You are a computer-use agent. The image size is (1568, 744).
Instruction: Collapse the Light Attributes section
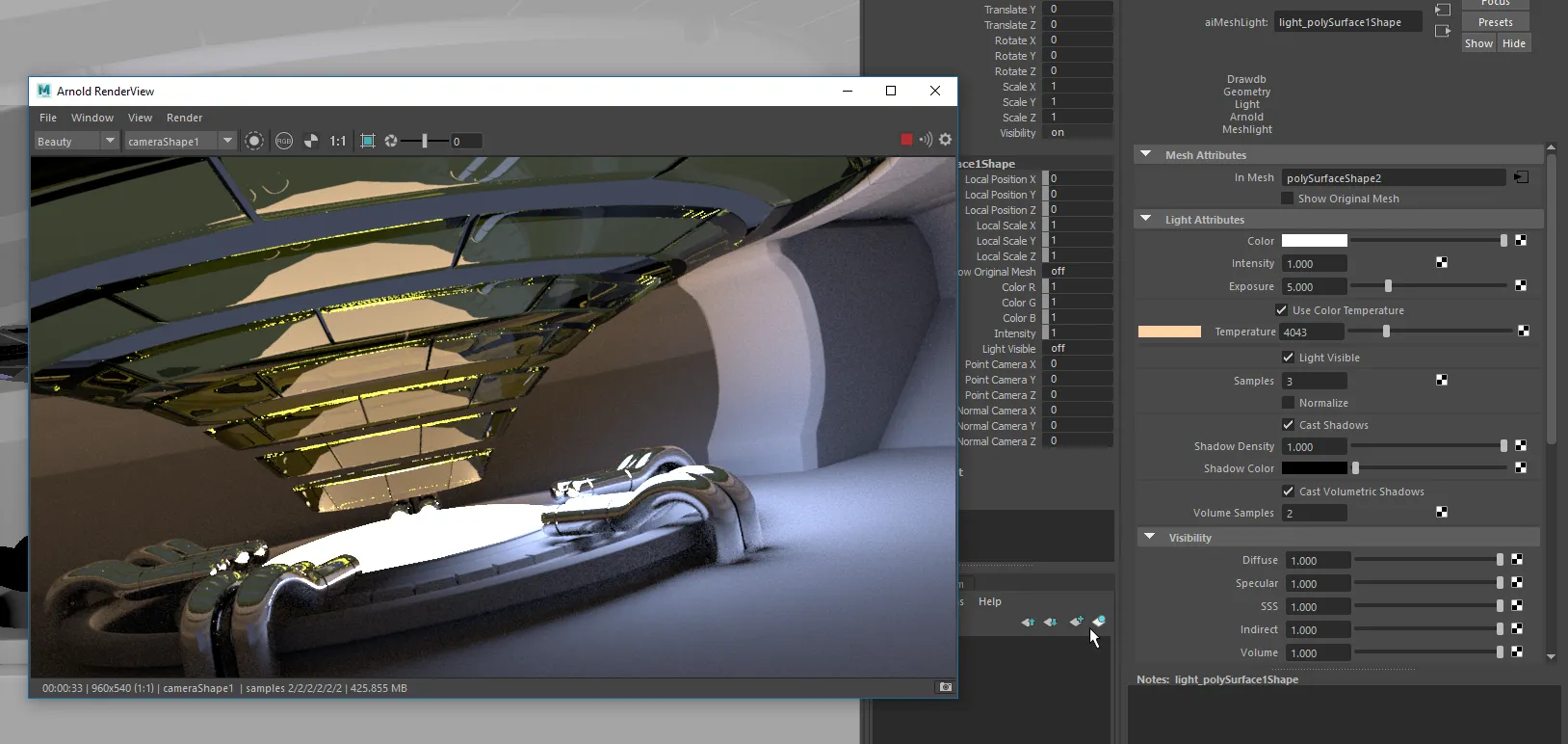tap(1146, 220)
